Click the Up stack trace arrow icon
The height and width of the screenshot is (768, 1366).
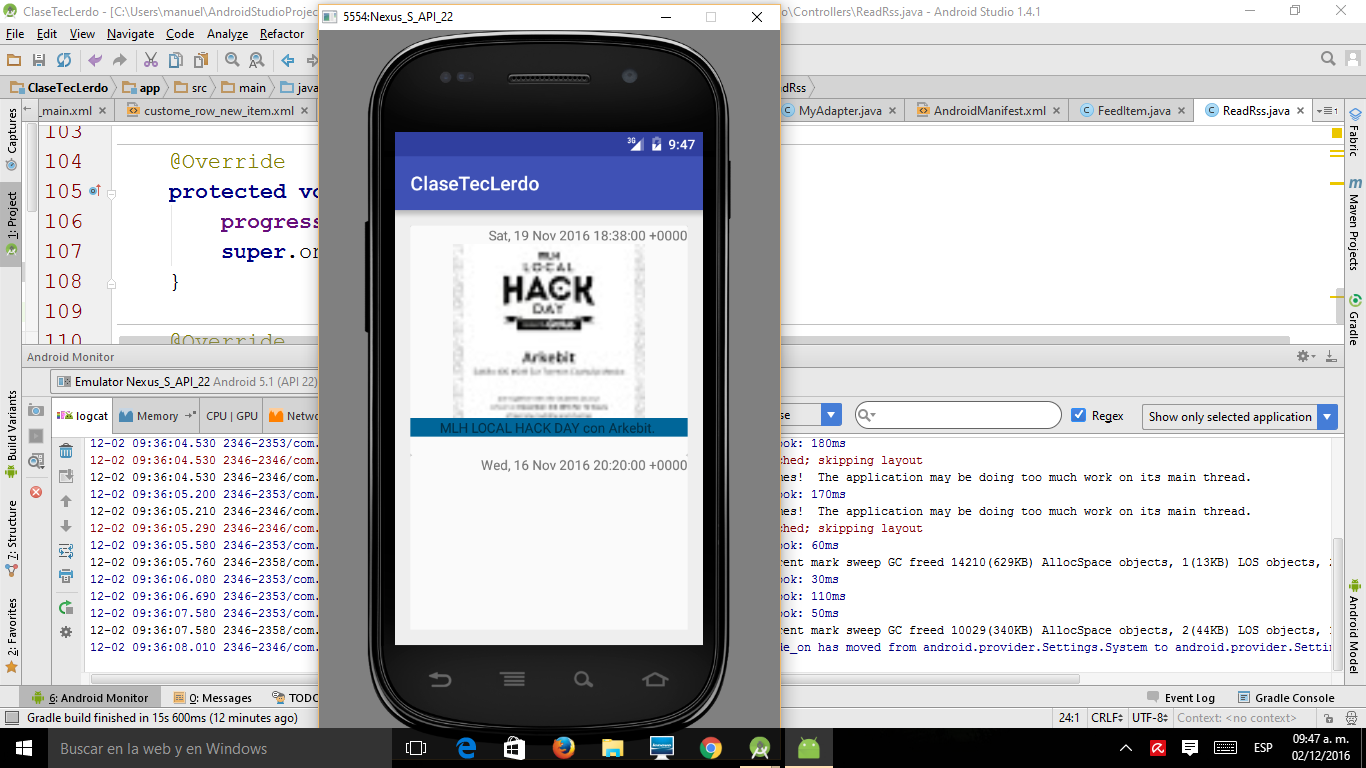(66, 501)
